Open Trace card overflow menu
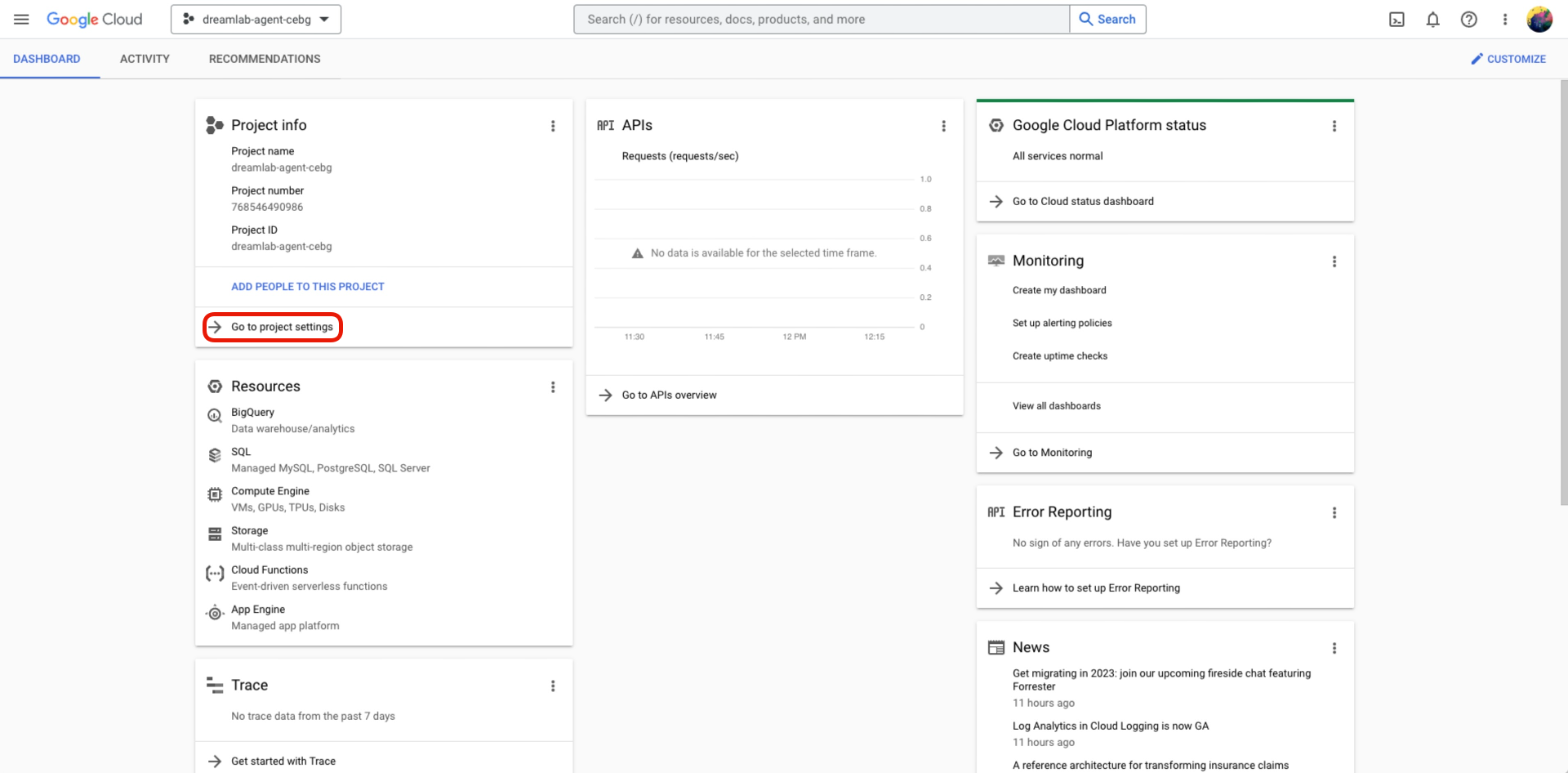 [554, 686]
